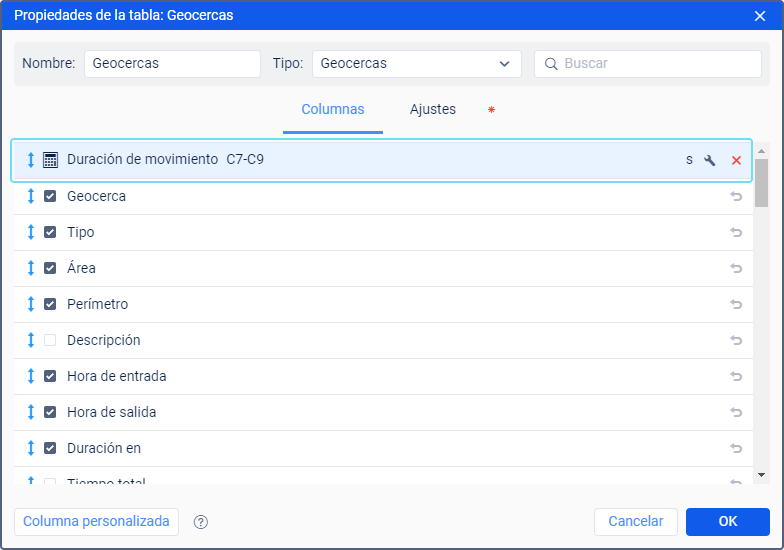The image size is (784, 550).
Task: Click the Duración en label
Action: 104,448
